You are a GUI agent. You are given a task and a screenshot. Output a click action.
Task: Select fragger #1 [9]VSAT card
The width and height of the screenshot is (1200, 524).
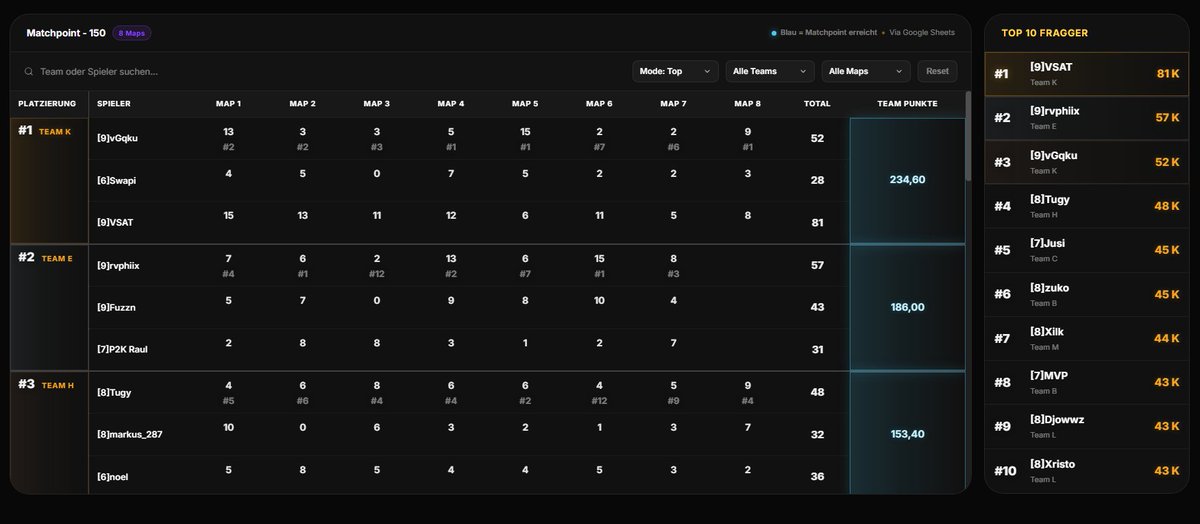(1089, 73)
